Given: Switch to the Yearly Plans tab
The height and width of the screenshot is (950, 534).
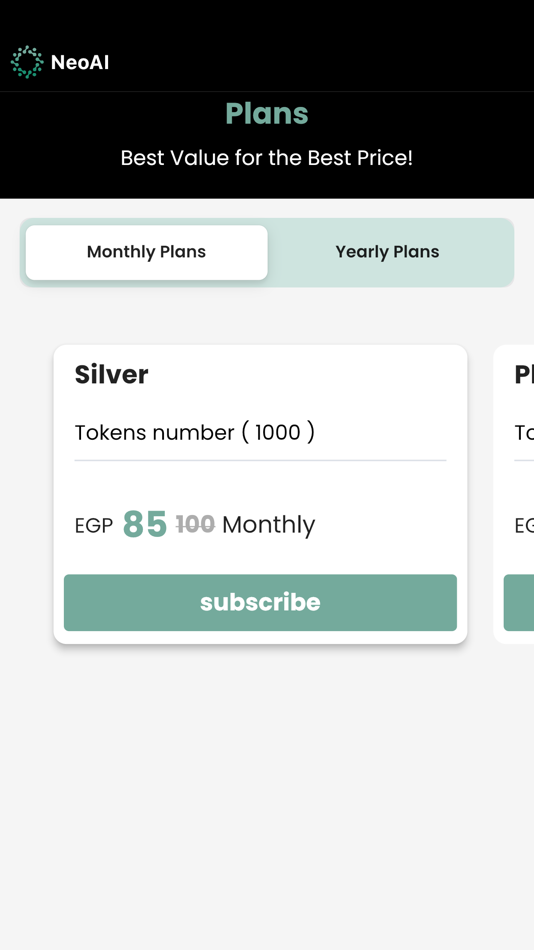Looking at the screenshot, I should tap(387, 252).
